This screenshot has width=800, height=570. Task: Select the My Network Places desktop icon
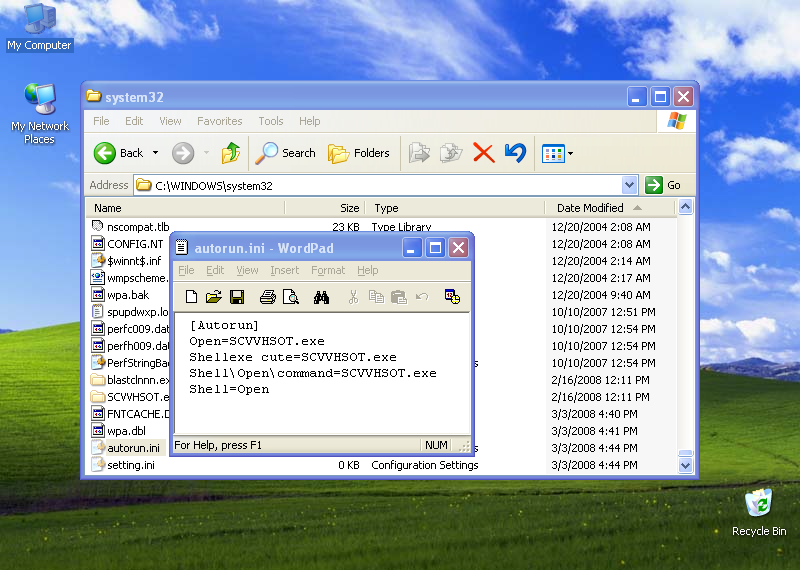pos(40,114)
